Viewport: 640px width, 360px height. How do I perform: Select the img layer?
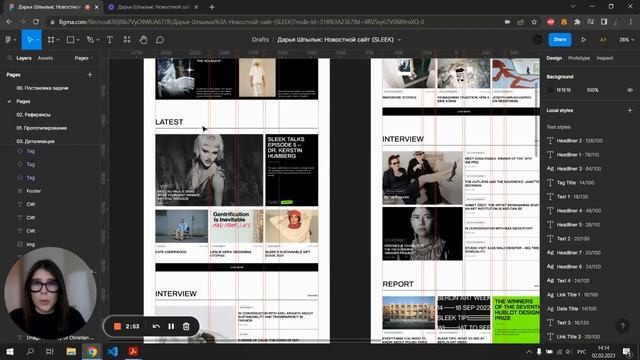pyautogui.click(x=31, y=244)
